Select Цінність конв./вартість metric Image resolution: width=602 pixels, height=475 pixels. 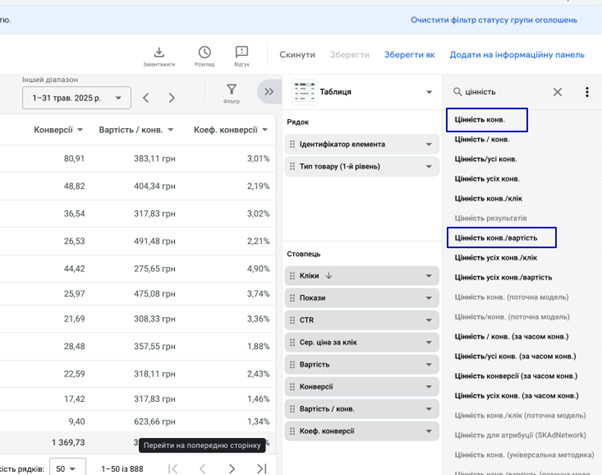pyautogui.click(x=499, y=237)
